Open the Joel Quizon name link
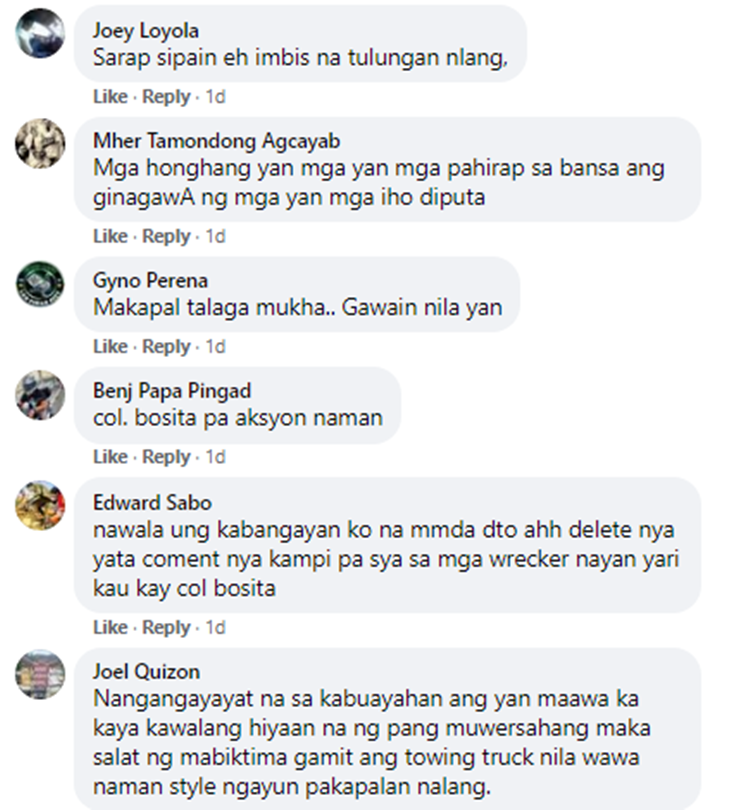Image resolution: width=750 pixels, height=810 pixels. click(x=146, y=672)
